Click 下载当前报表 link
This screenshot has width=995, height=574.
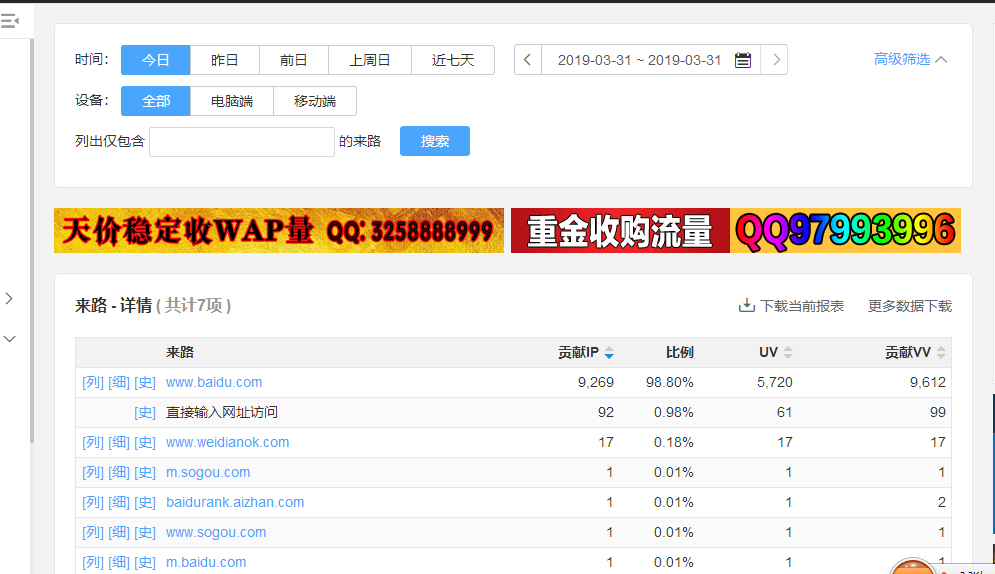802,306
